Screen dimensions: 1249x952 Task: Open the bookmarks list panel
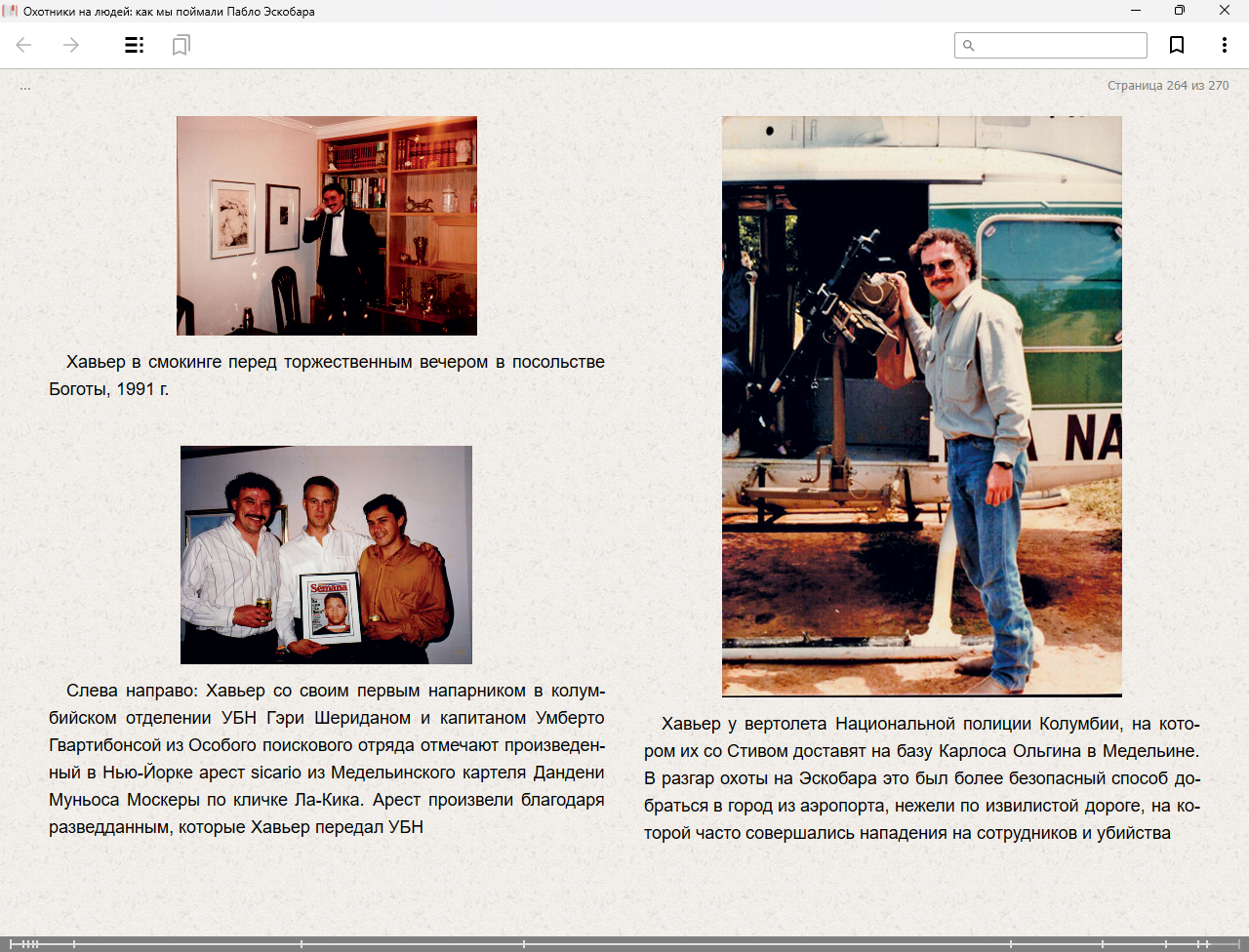[x=181, y=45]
